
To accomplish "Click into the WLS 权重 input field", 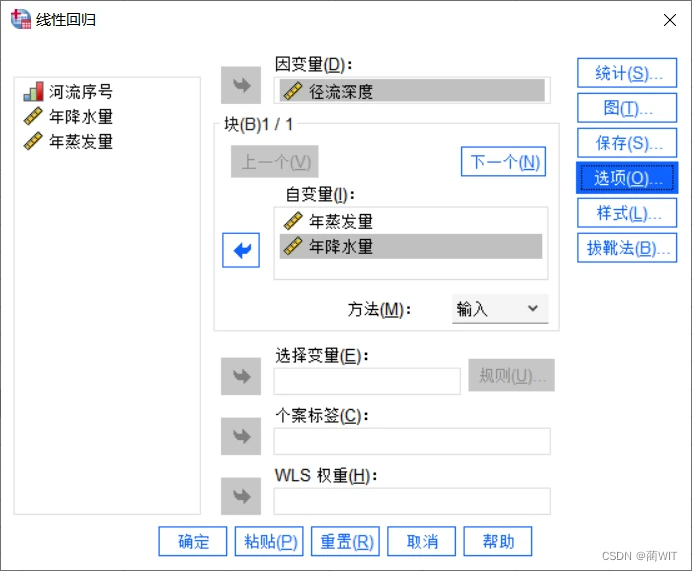I will [x=412, y=501].
